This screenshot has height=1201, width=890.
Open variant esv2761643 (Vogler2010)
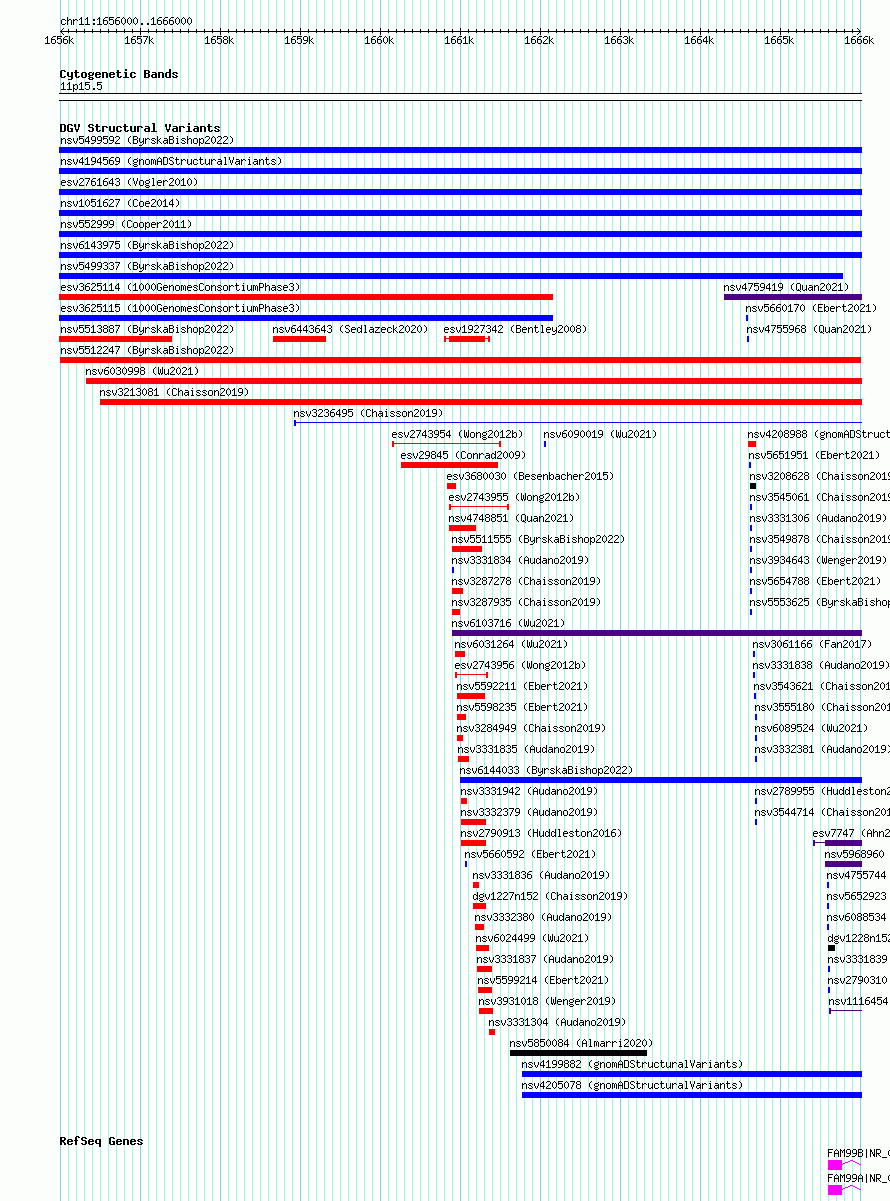click(128, 183)
